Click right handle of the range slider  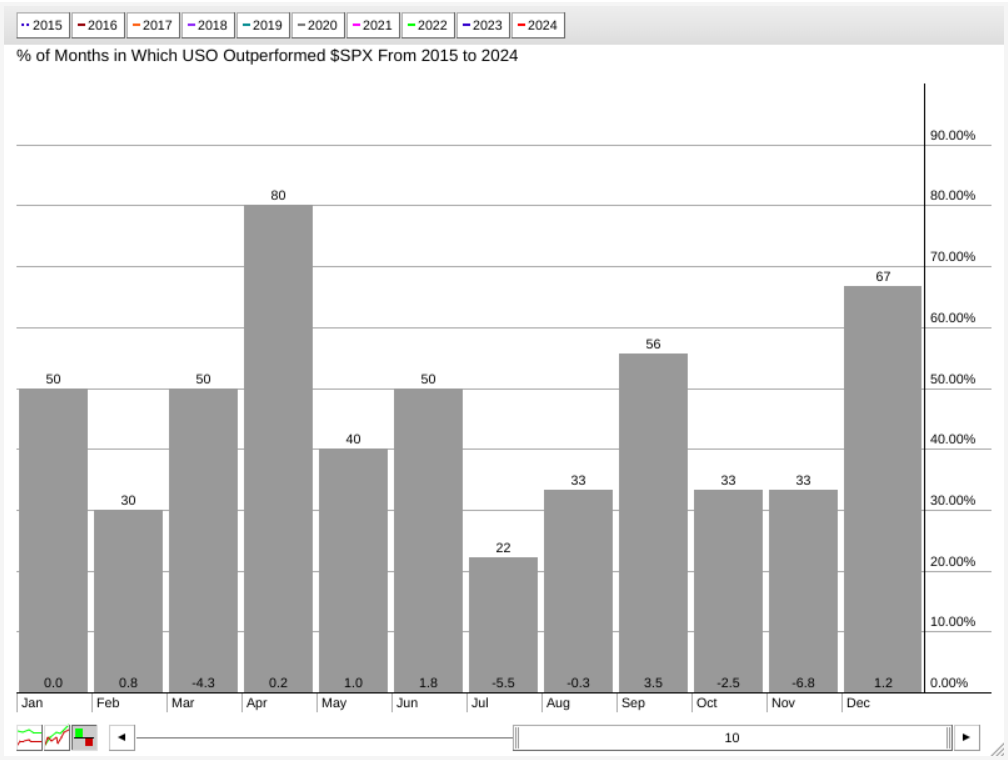click(948, 738)
